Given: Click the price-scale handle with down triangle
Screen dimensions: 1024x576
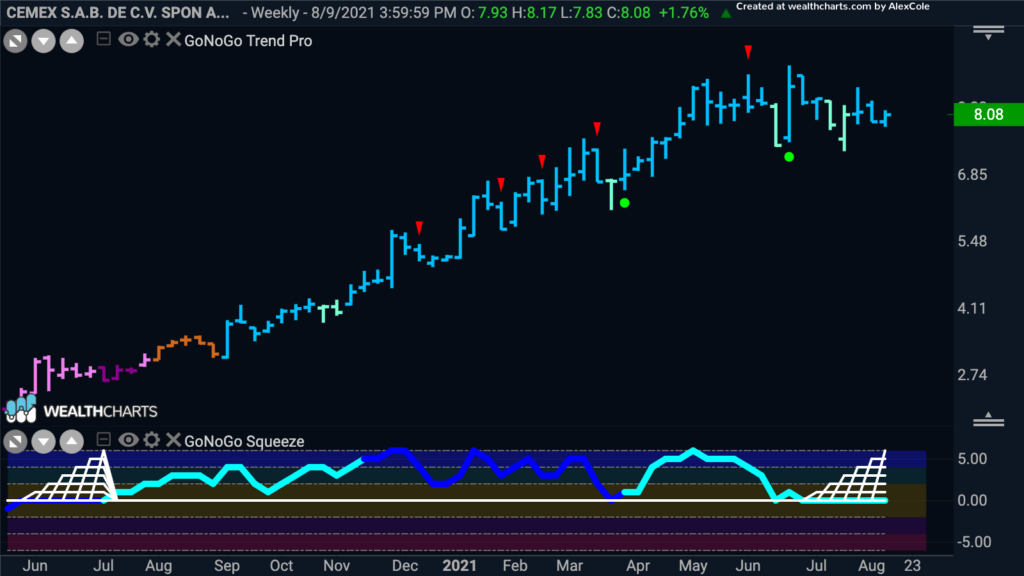Looking at the screenshot, I should [x=989, y=33].
